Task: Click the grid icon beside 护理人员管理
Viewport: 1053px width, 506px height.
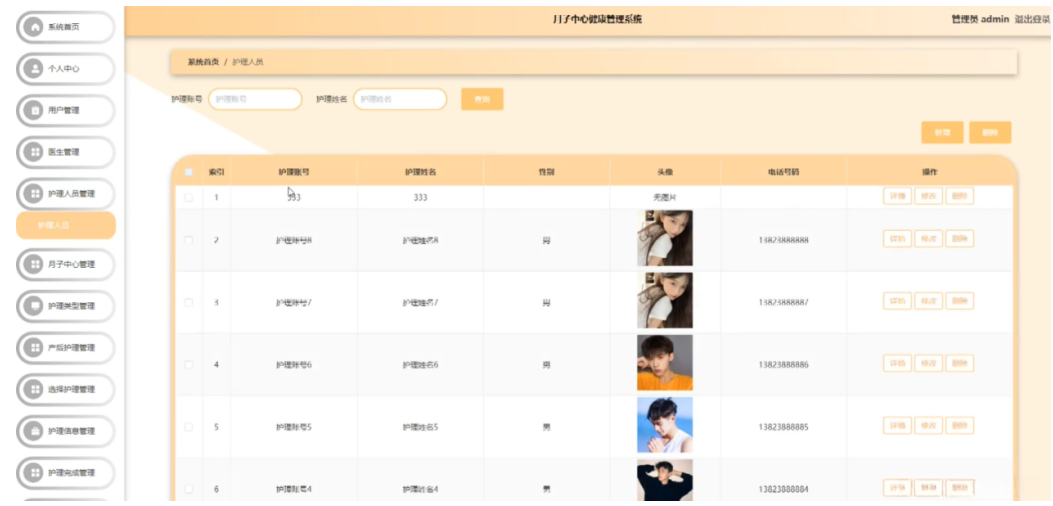Action: (x=32, y=194)
